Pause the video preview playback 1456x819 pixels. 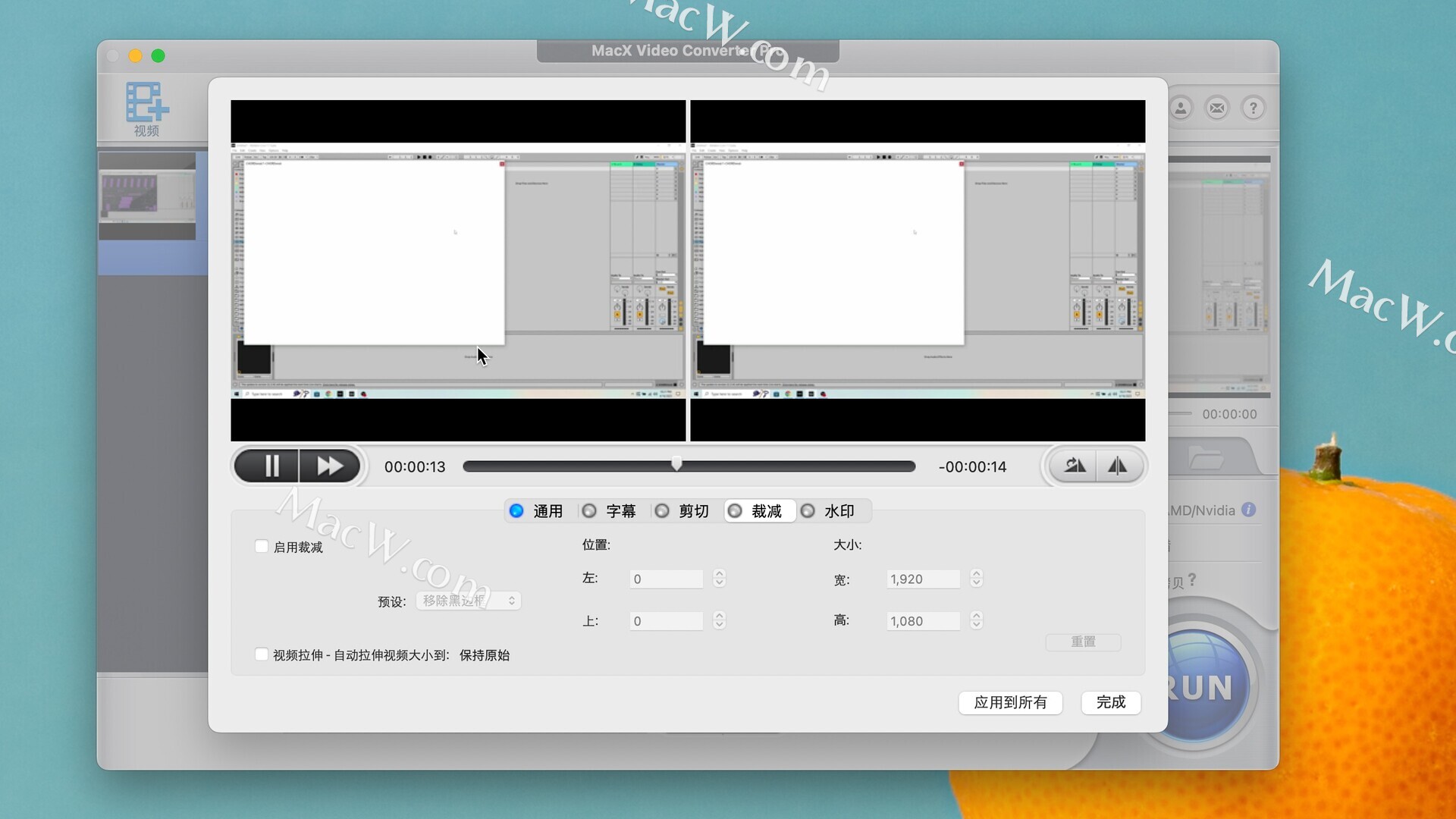click(267, 466)
